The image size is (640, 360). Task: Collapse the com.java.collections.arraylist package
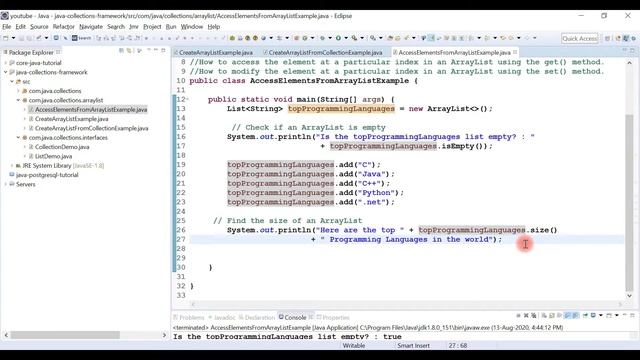[18, 100]
